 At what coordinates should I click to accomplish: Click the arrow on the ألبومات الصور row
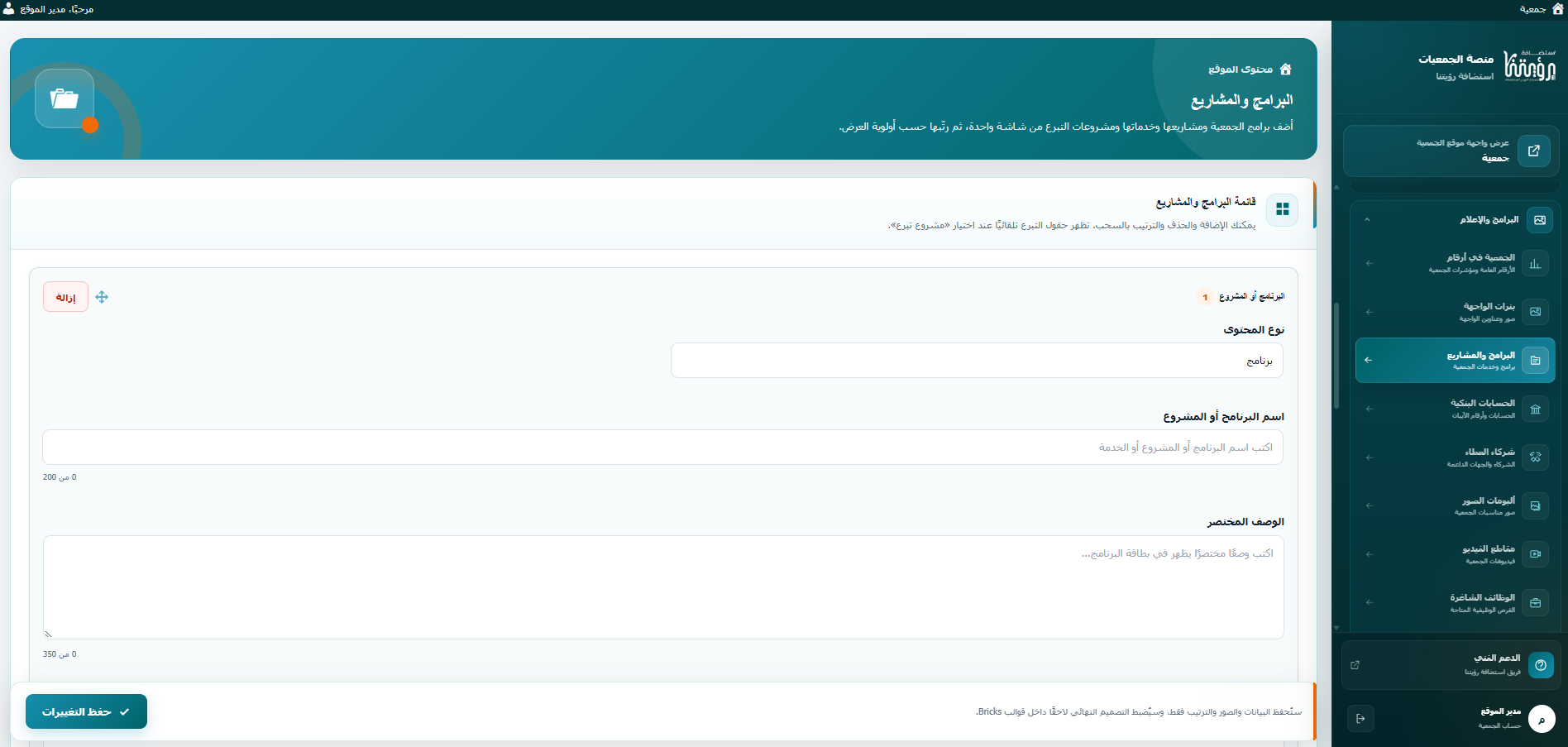tap(1370, 505)
